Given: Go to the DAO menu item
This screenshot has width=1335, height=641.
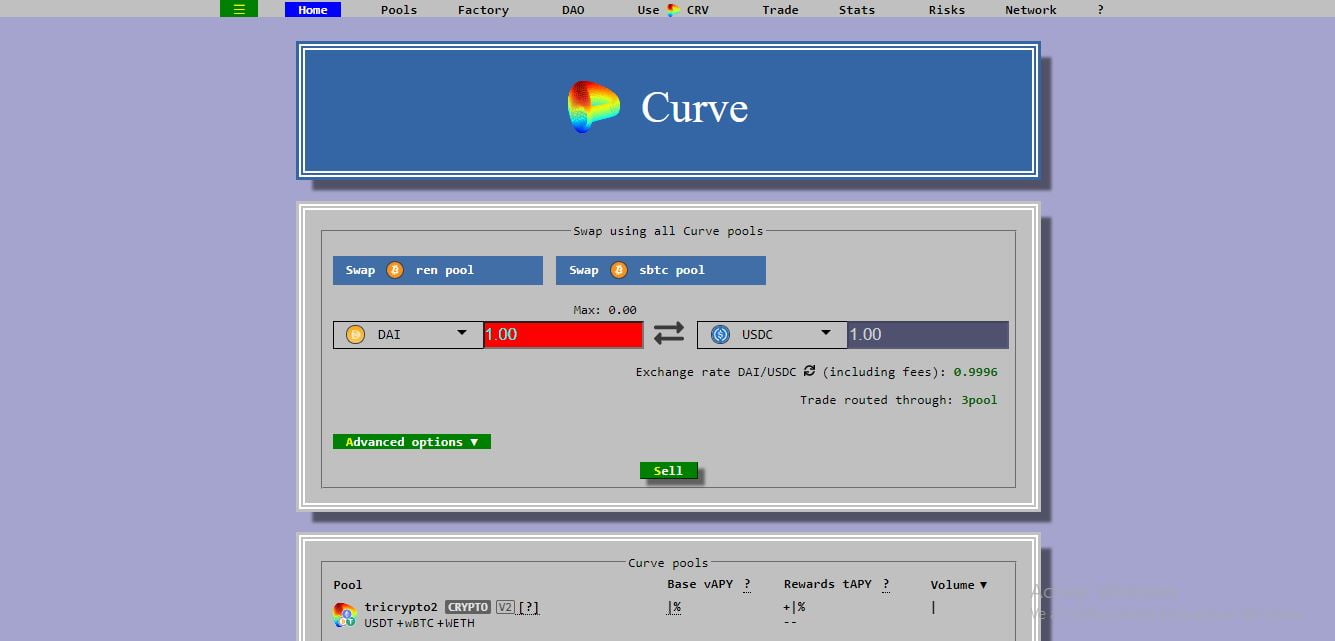Looking at the screenshot, I should click(x=573, y=10).
